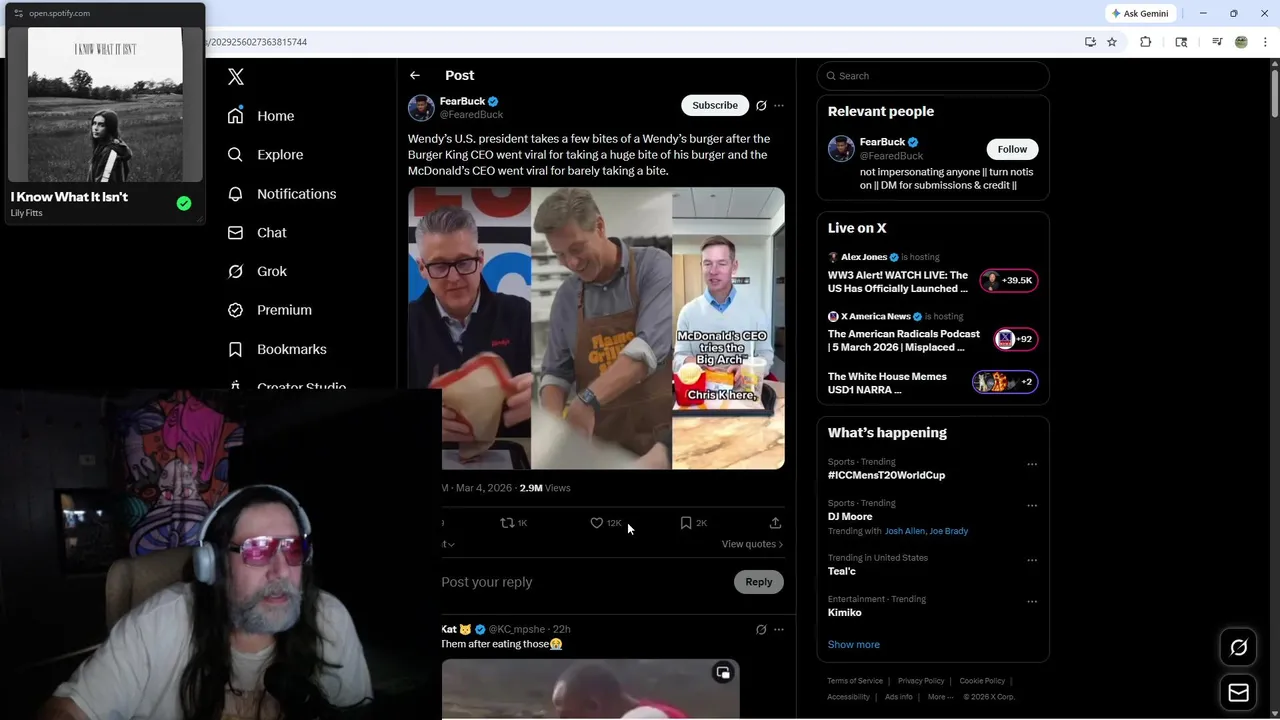Click Spotify album art thumbnail
The image size is (1280, 720).
pyautogui.click(x=105, y=104)
